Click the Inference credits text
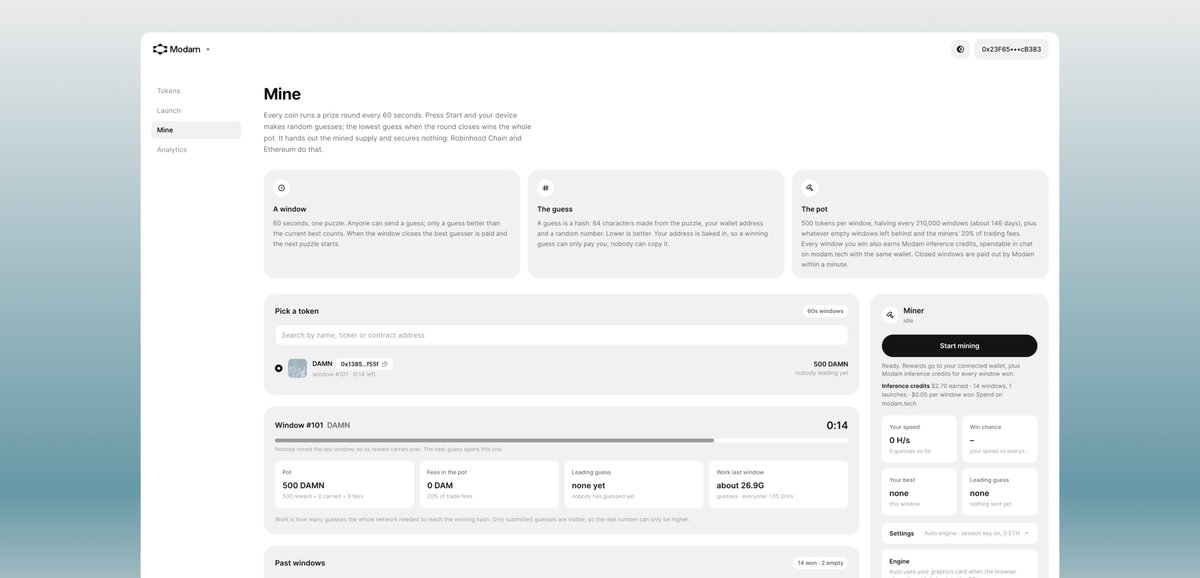The height and width of the screenshot is (578, 1200). point(906,385)
